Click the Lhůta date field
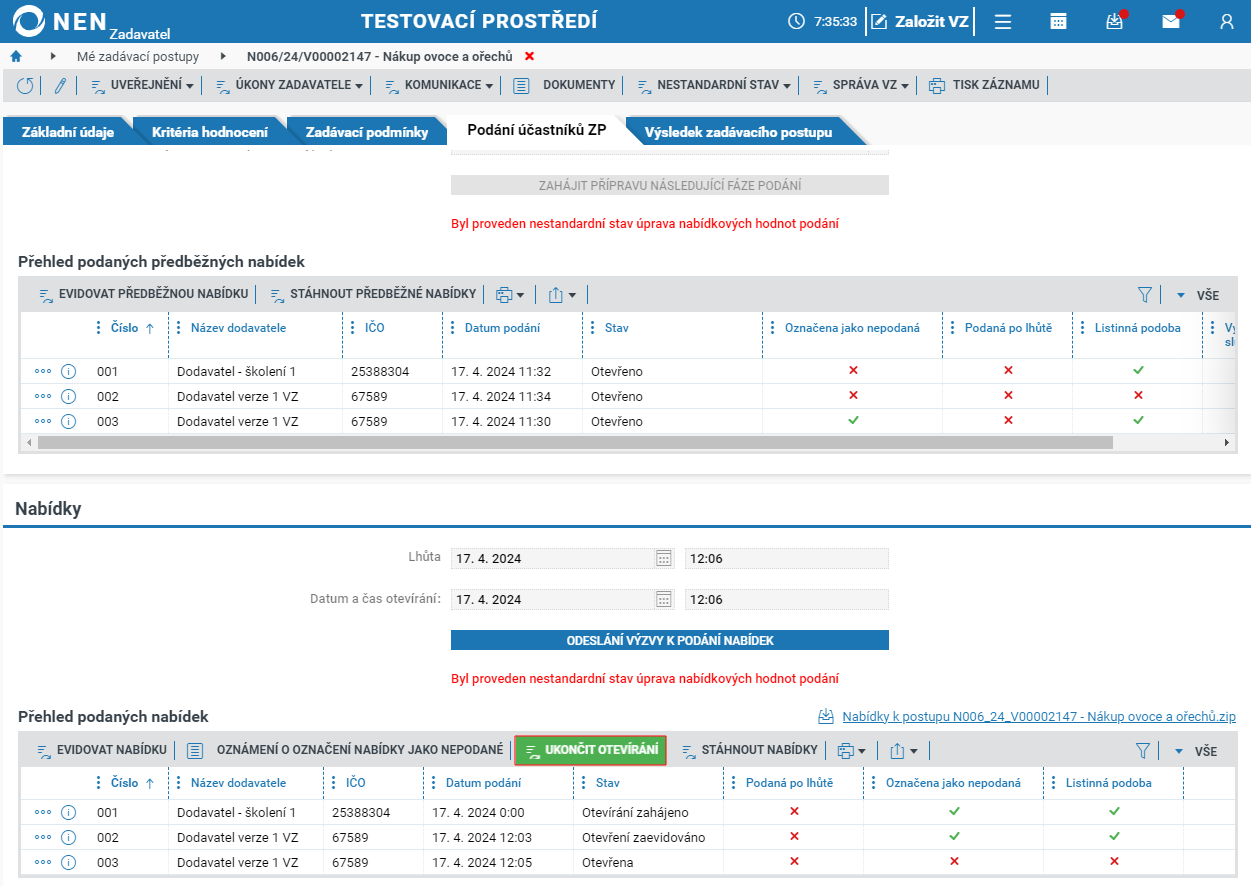This screenshot has height=886, width=1251. 563,558
